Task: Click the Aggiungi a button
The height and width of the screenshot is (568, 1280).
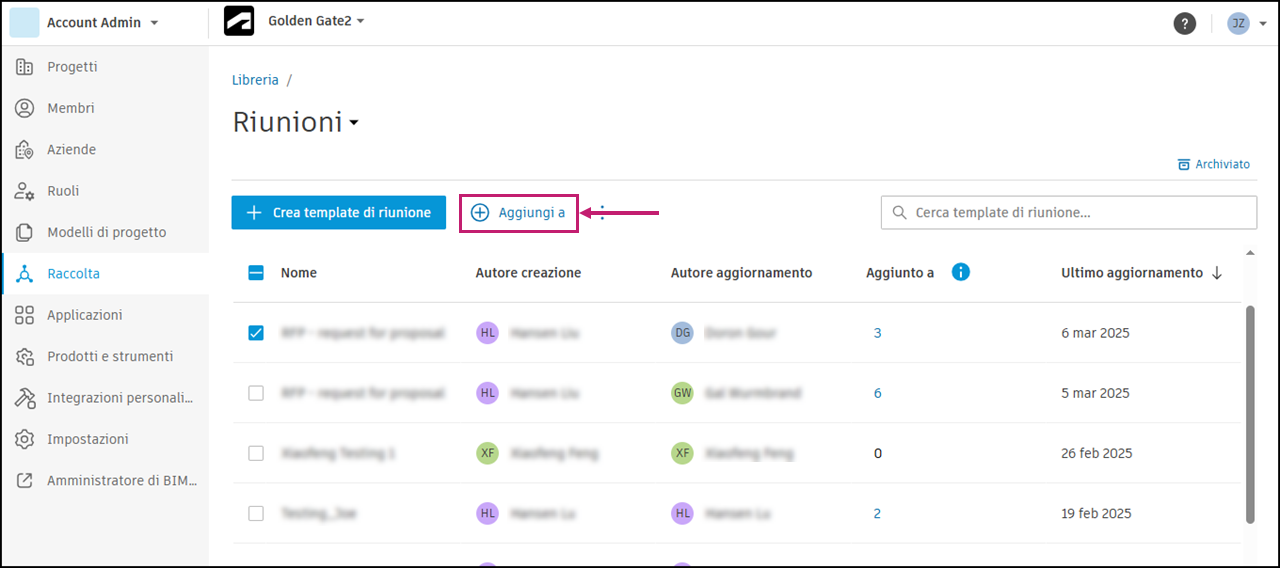Action: click(519, 213)
